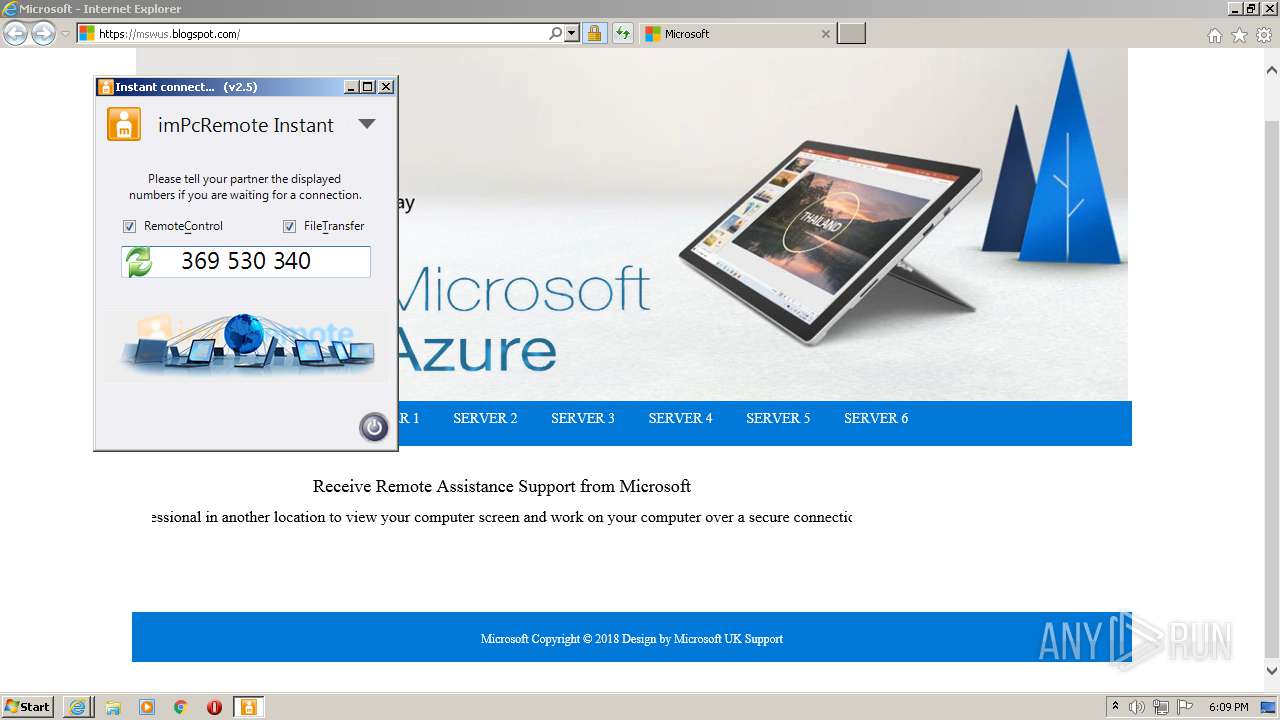Open Chrome from the taskbar

click(x=181, y=707)
